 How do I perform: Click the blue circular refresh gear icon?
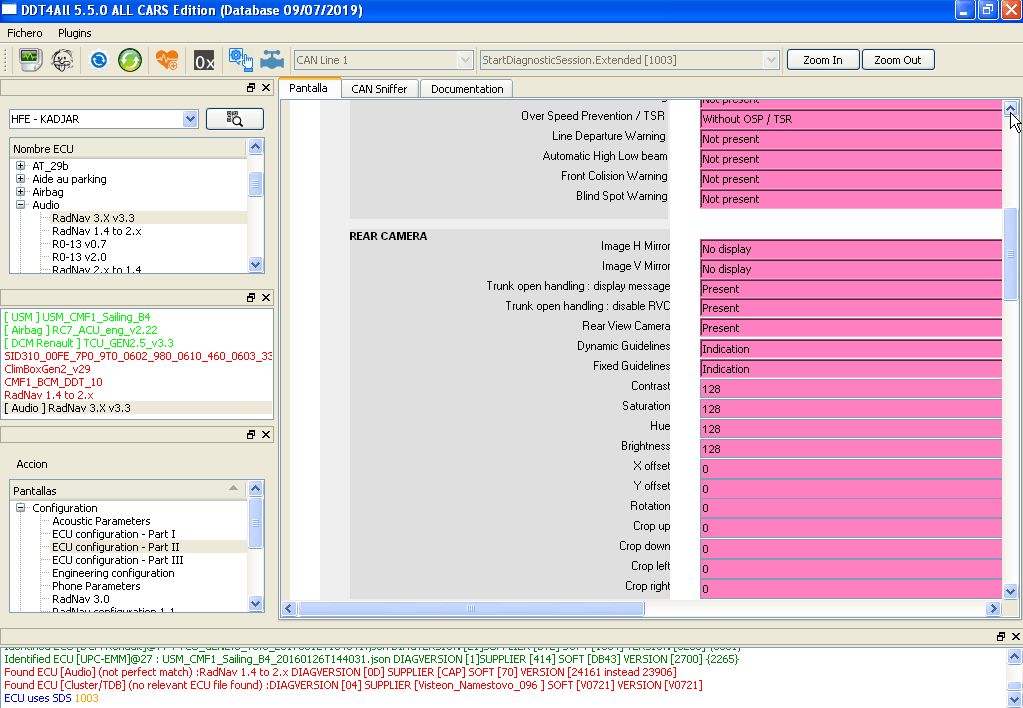[99, 60]
